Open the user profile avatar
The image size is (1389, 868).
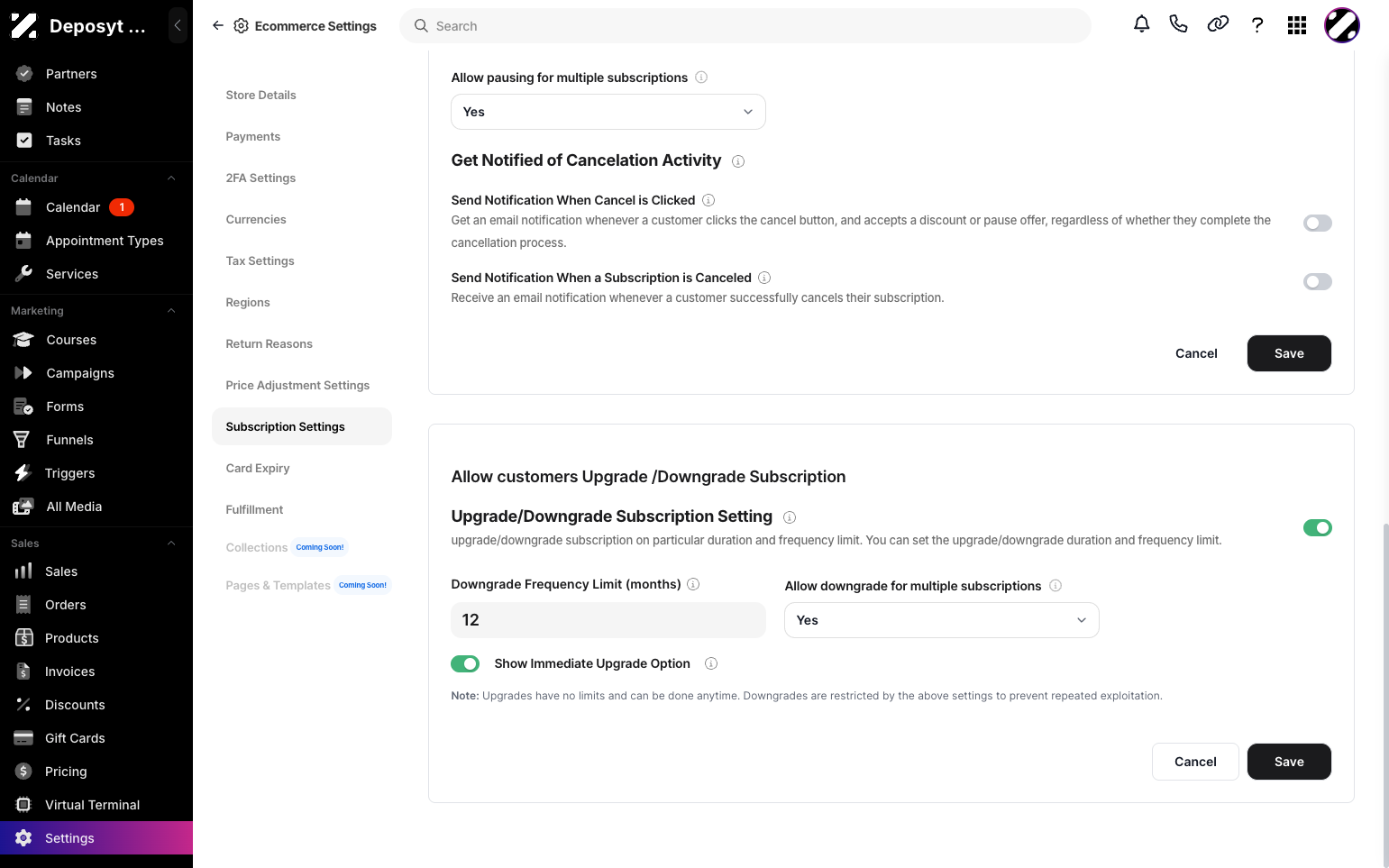tap(1341, 25)
